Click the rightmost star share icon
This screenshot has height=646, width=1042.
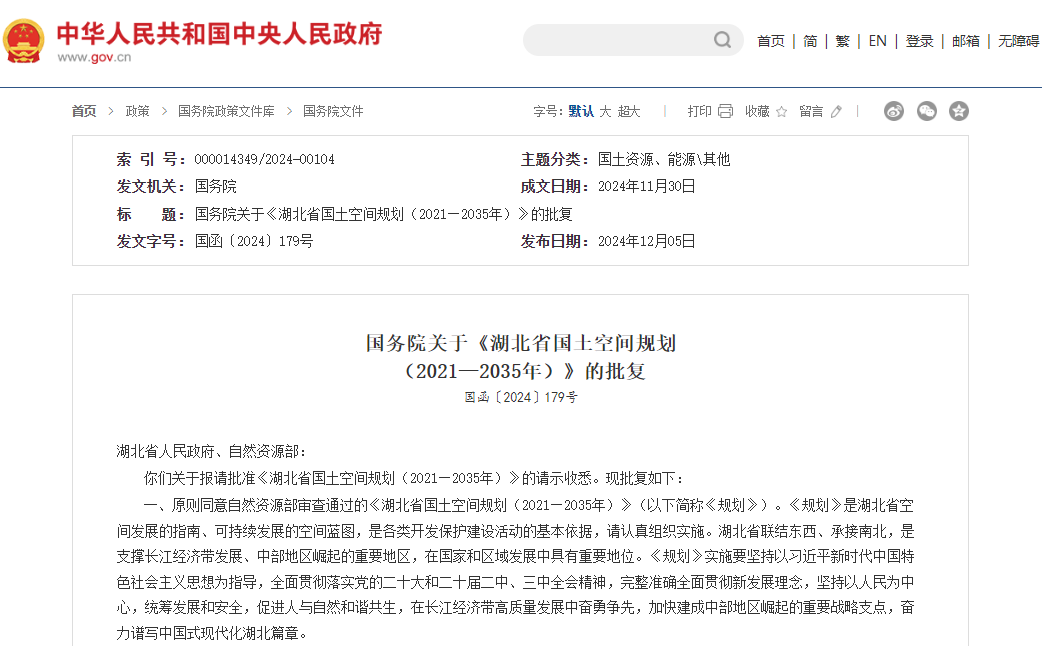coord(959,112)
